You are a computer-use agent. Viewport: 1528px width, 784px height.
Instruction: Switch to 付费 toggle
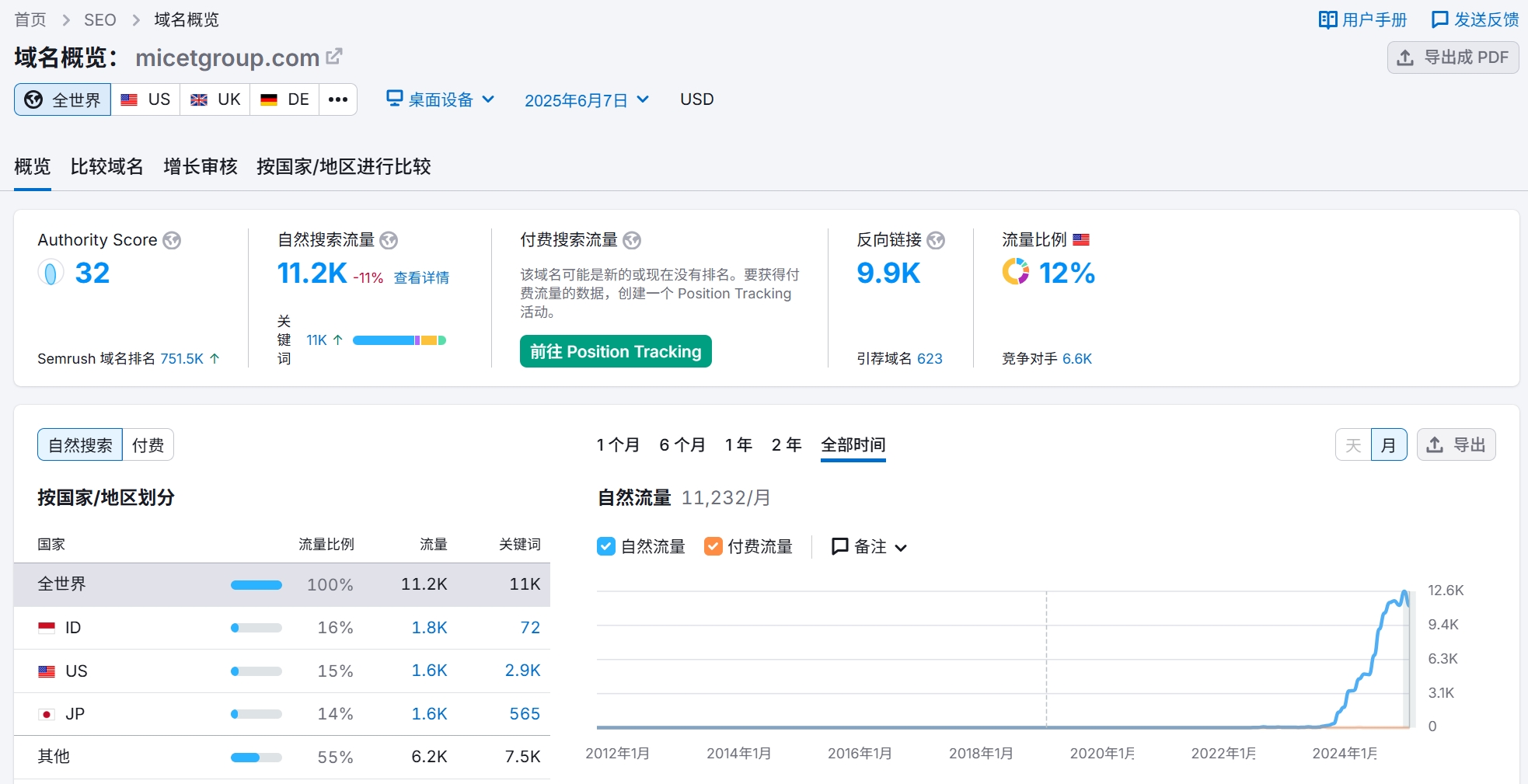click(x=148, y=444)
